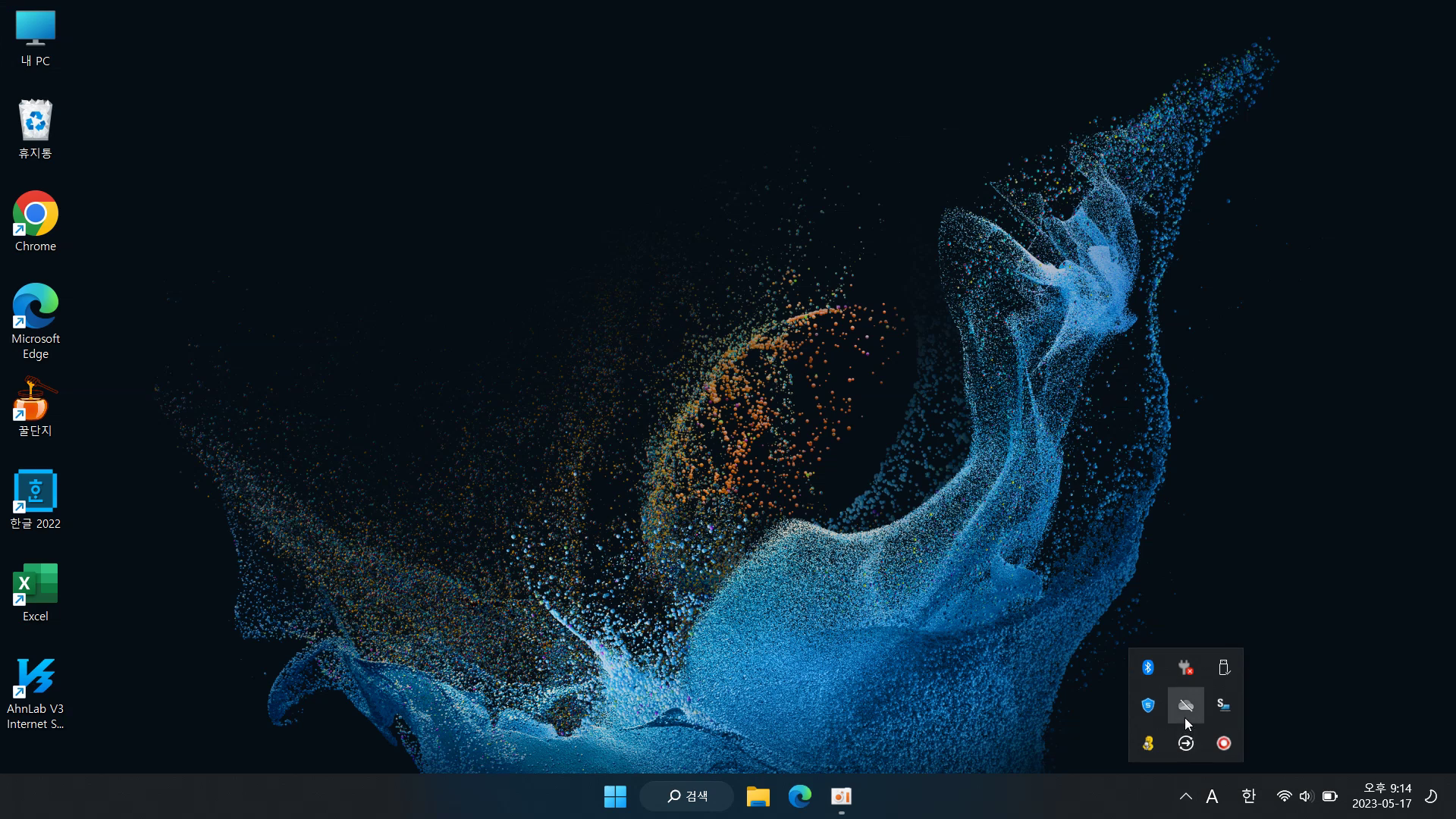Toggle the A English input indicator
This screenshot has width=1456, height=819.
1212,796
